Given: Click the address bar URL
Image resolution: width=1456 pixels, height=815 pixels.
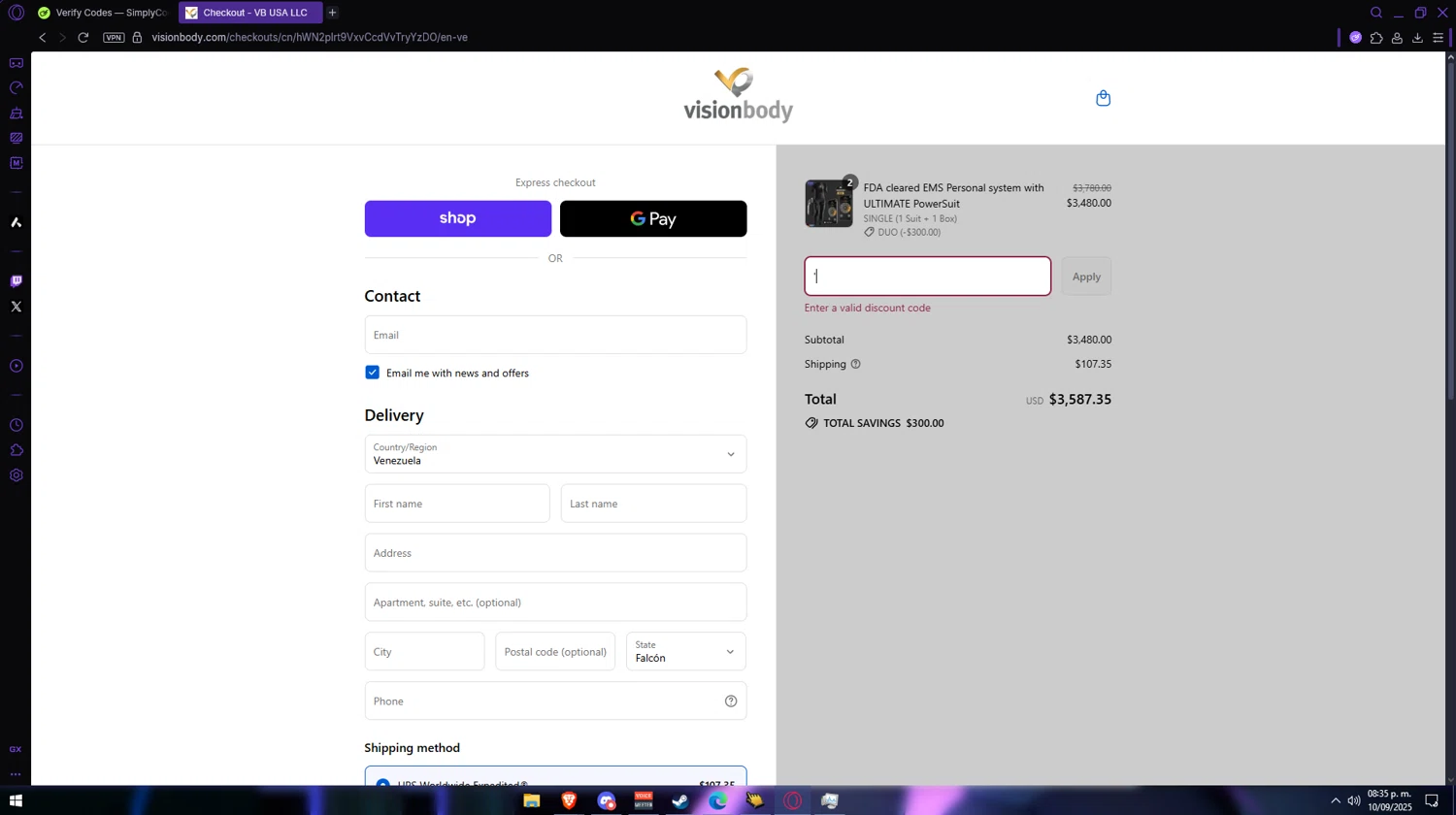Looking at the screenshot, I should coord(310,38).
